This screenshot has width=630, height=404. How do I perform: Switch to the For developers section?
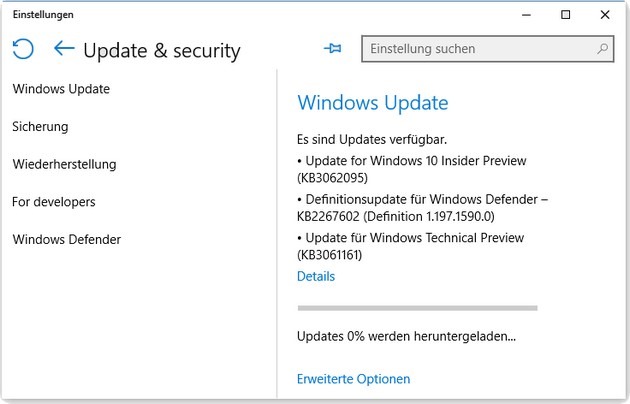pos(54,202)
